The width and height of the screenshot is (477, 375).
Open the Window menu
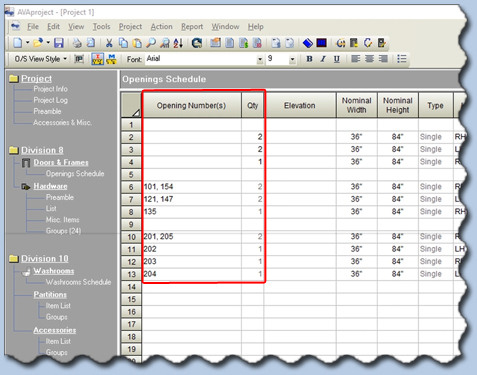pyautogui.click(x=225, y=27)
